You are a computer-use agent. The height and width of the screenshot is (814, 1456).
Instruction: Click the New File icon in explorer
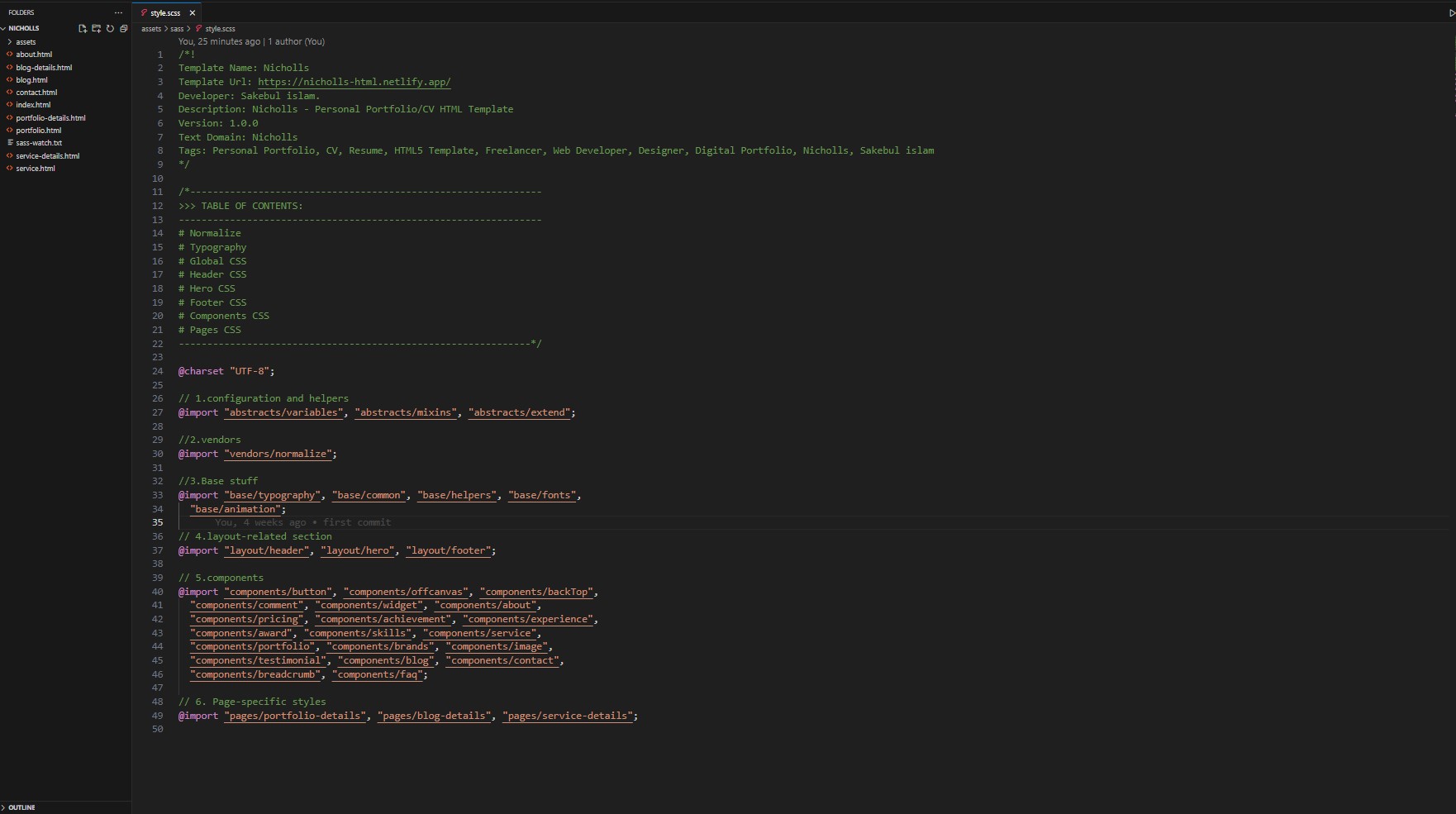(83, 28)
